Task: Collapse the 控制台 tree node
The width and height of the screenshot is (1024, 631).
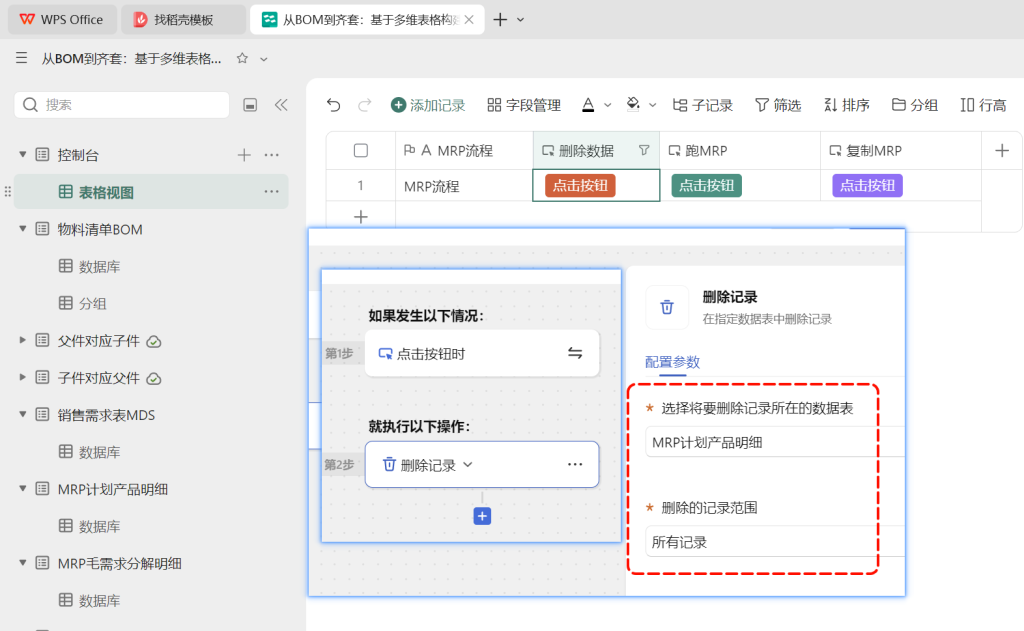Action: 23,155
